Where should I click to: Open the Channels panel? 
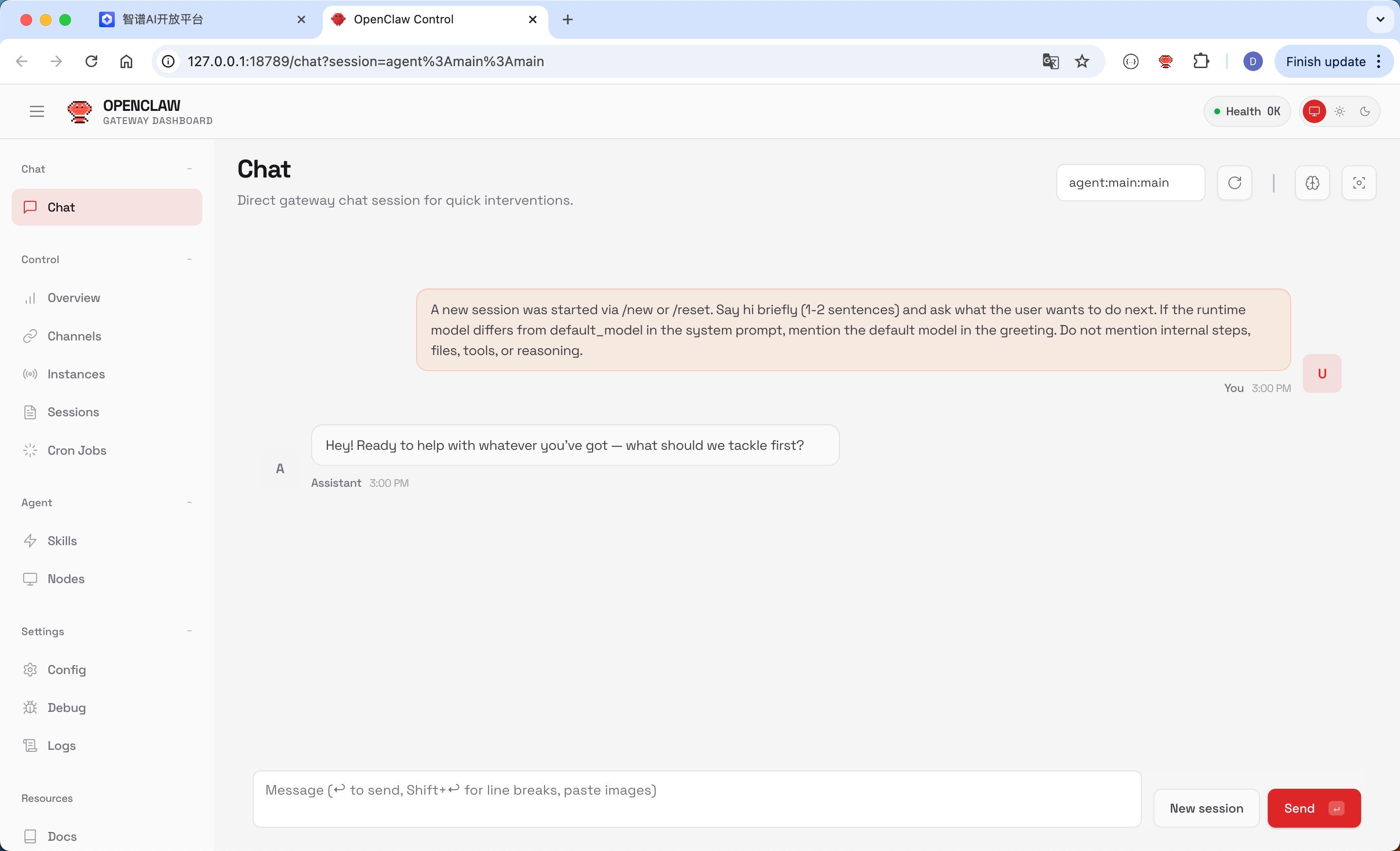[74, 336]
